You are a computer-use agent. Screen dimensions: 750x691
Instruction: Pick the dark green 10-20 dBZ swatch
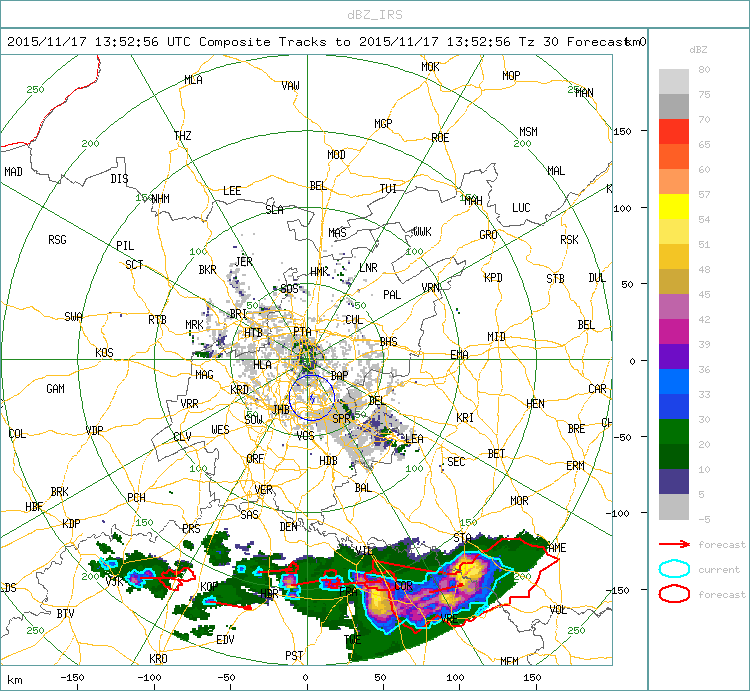click(x=674, y=456)
